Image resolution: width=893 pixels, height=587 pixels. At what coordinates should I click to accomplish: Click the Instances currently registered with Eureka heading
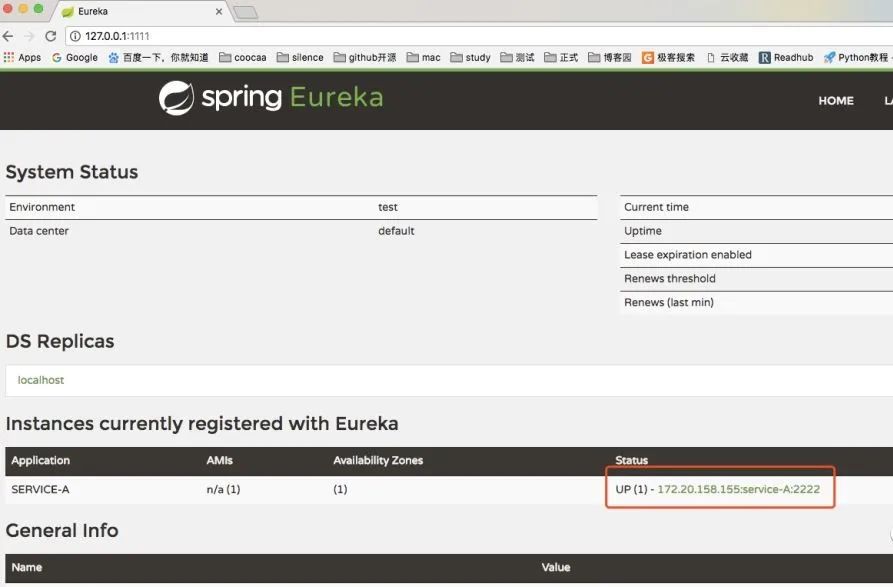click(202, 424)
